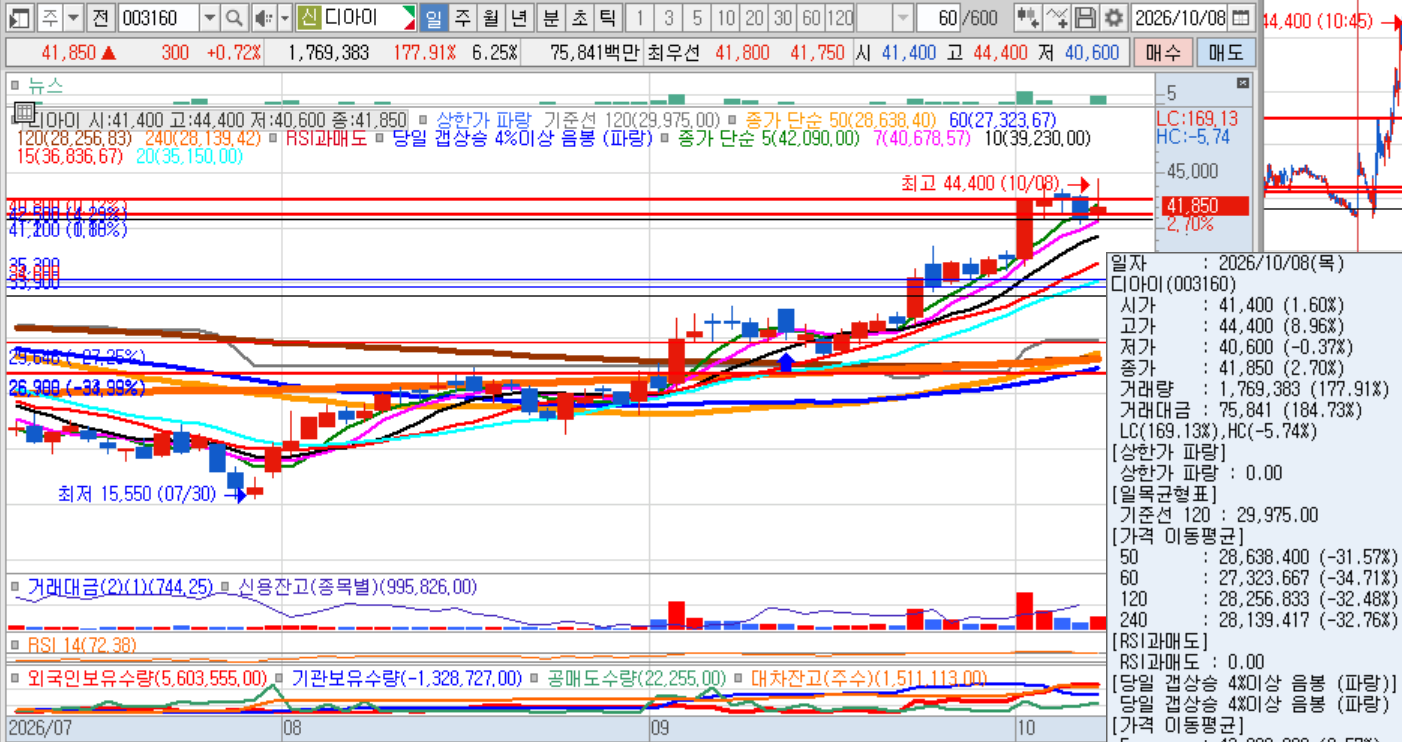Switch to 틱 tick chart
The width and height of the screenshot is (1402, 742).
pos(607,17)
